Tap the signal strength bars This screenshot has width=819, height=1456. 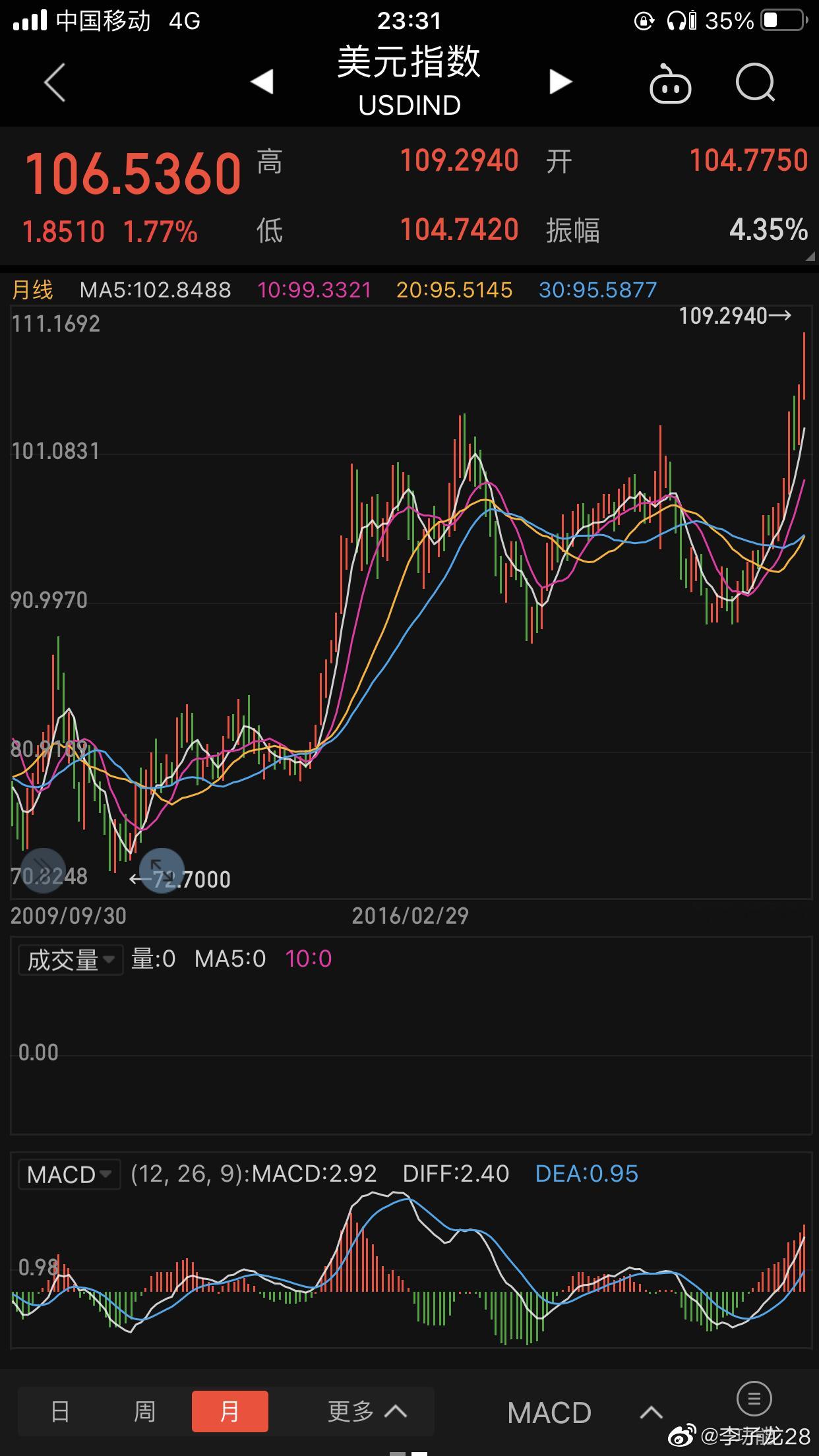30,20
